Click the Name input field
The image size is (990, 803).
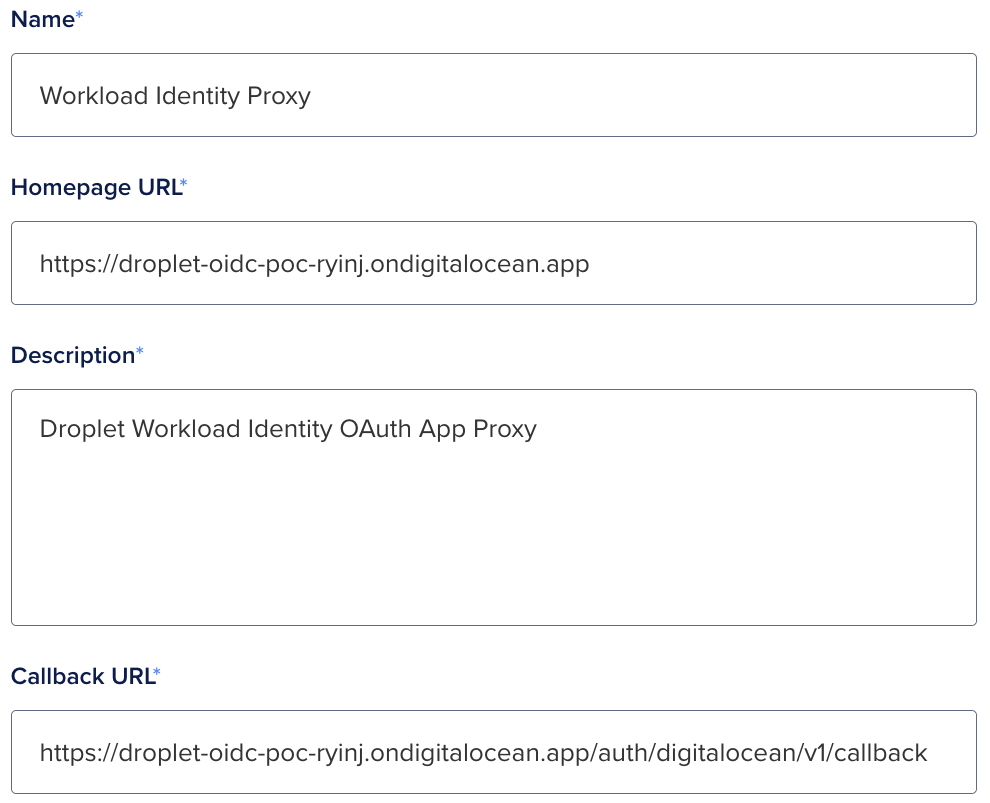(494, 95)
